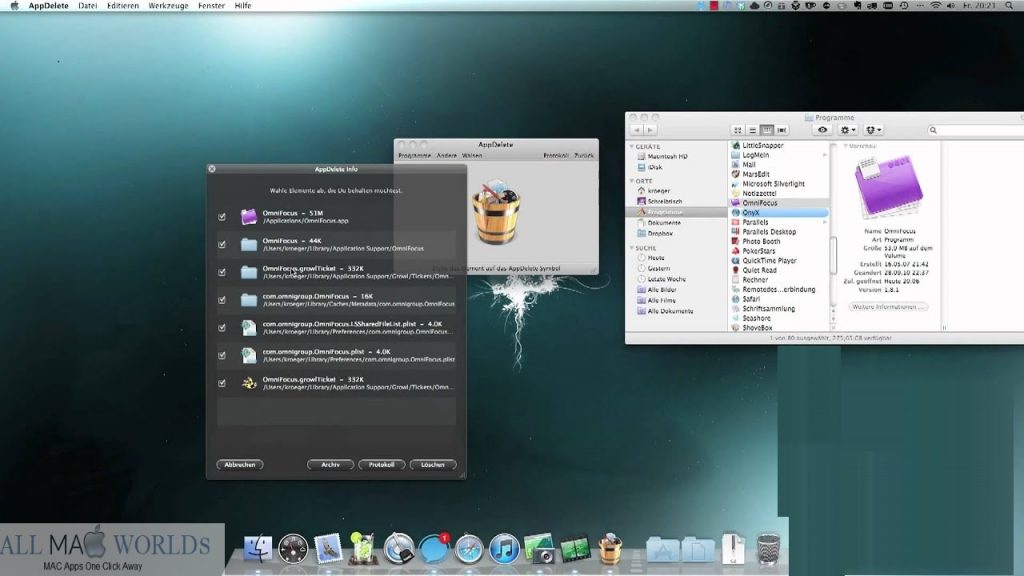Open Protokoll in AppDelete window toolbar
Screen dimensions: 1024x576
point(556,155)
